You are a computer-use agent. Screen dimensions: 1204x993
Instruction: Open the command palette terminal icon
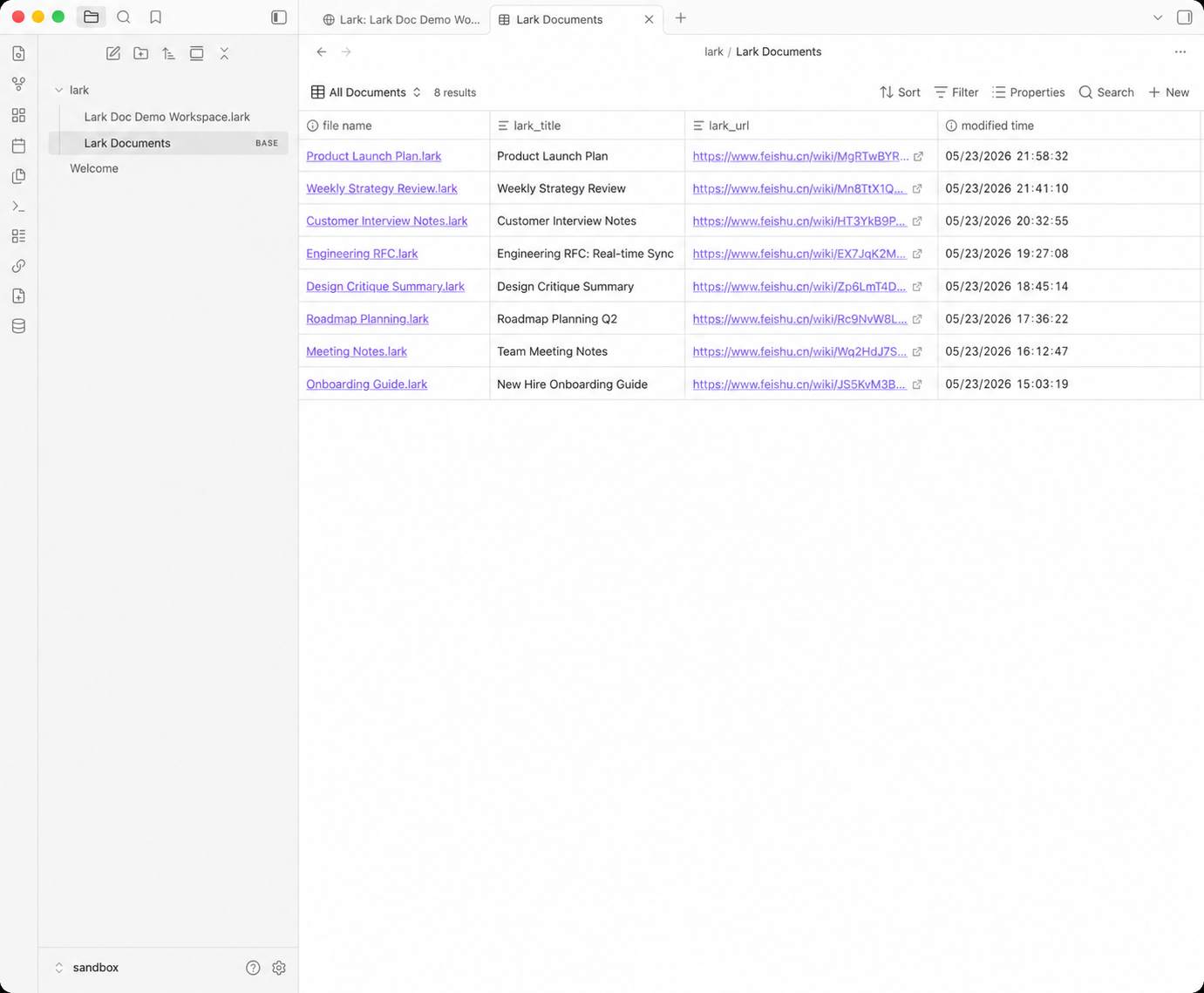click(18, 207)
